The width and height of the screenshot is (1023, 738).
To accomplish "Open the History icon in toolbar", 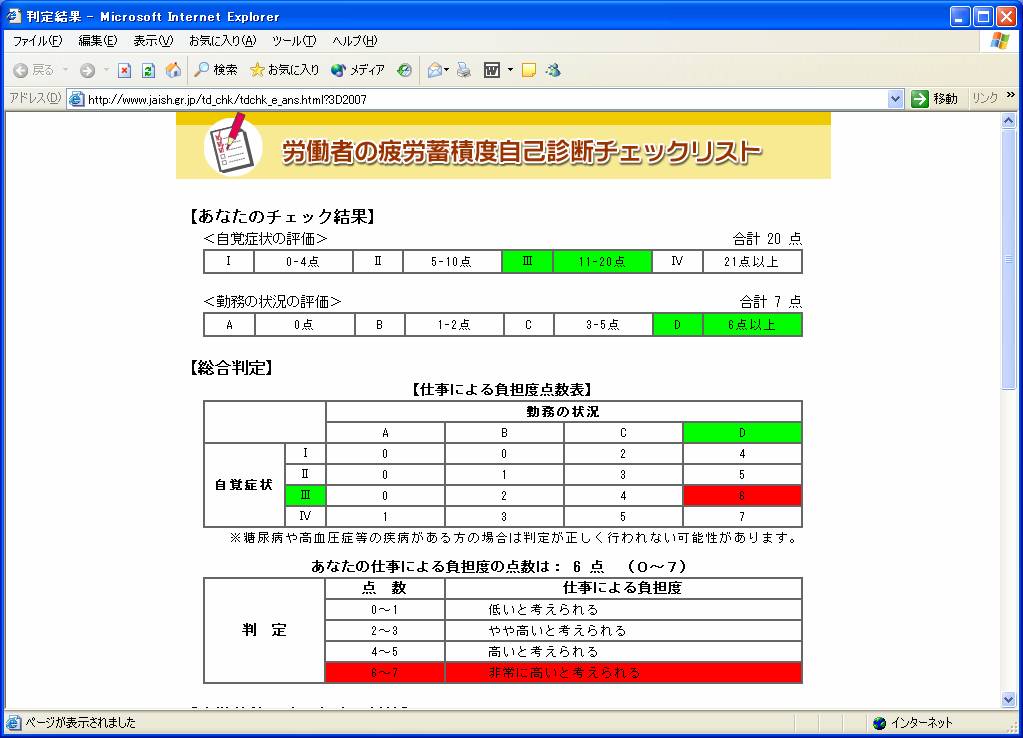I will (x=404, y=70).
